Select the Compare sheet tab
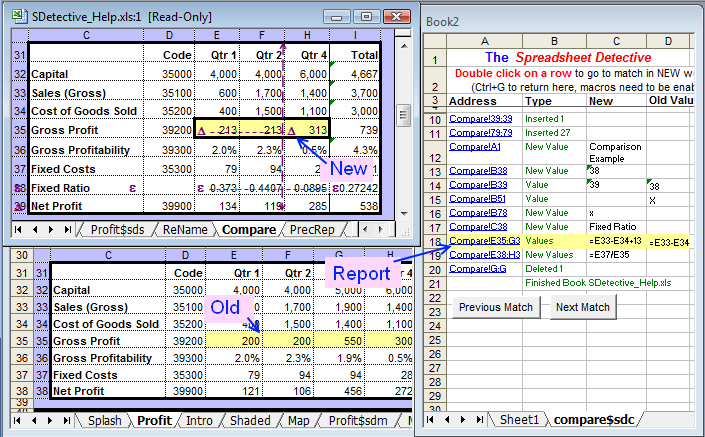This screenshot has width=705, height=437. [249, 230]
